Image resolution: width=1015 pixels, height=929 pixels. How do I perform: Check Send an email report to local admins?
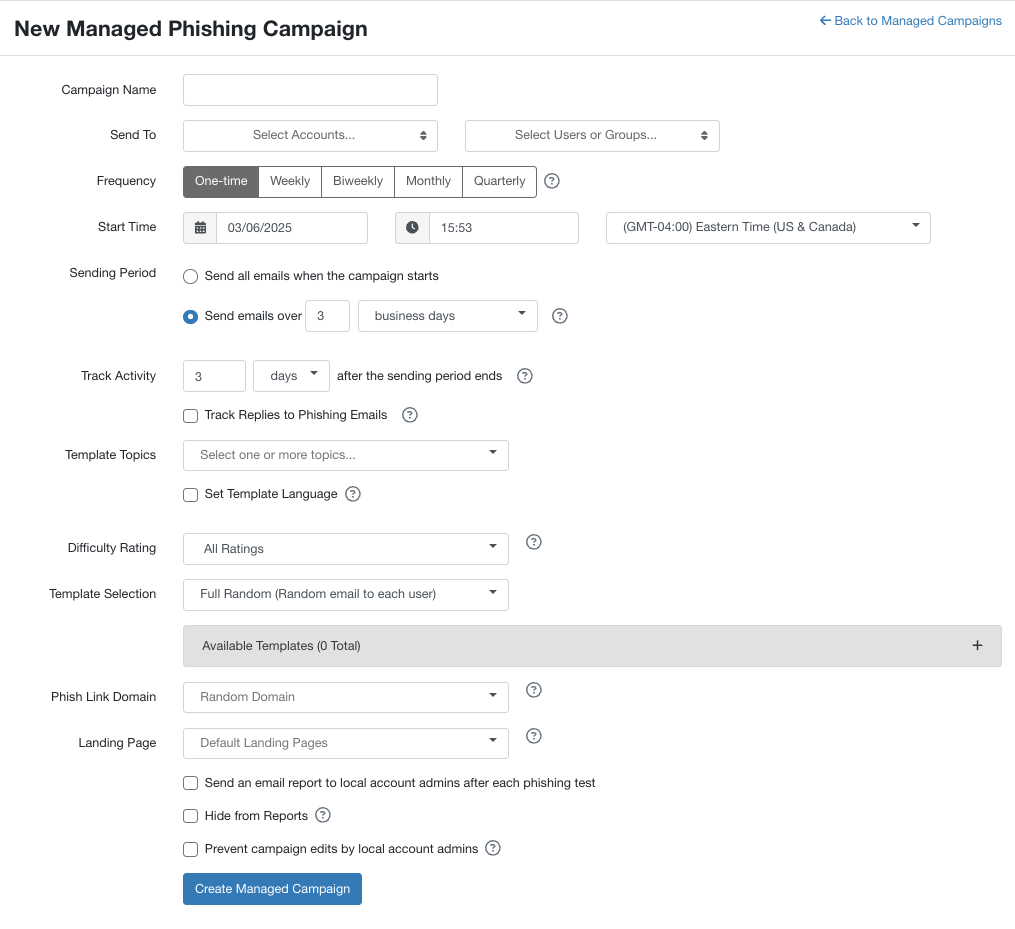[190, 782]
